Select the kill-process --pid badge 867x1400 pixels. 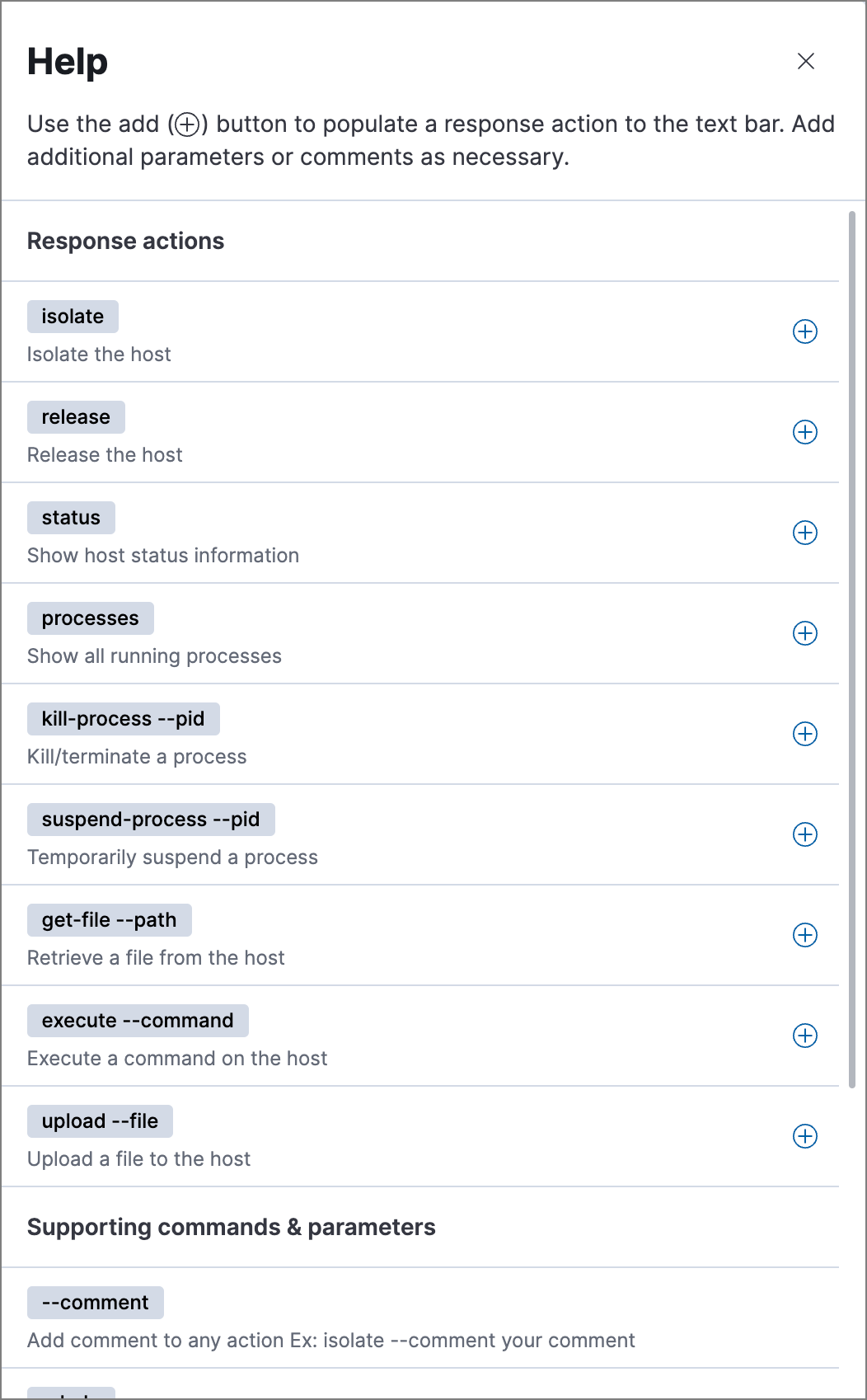[124, 719]
